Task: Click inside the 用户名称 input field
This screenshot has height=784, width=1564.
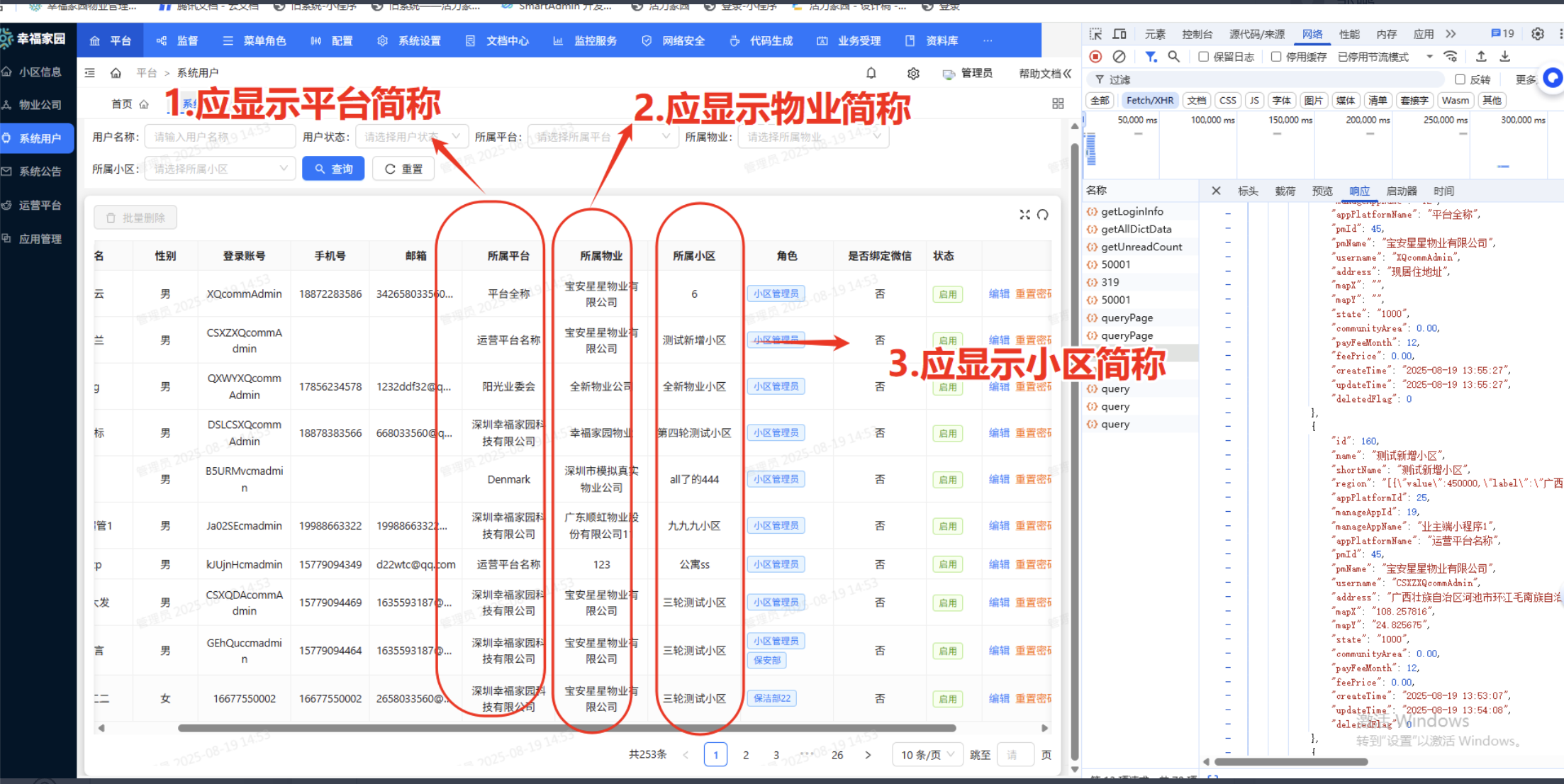Action: pos(220,136)
